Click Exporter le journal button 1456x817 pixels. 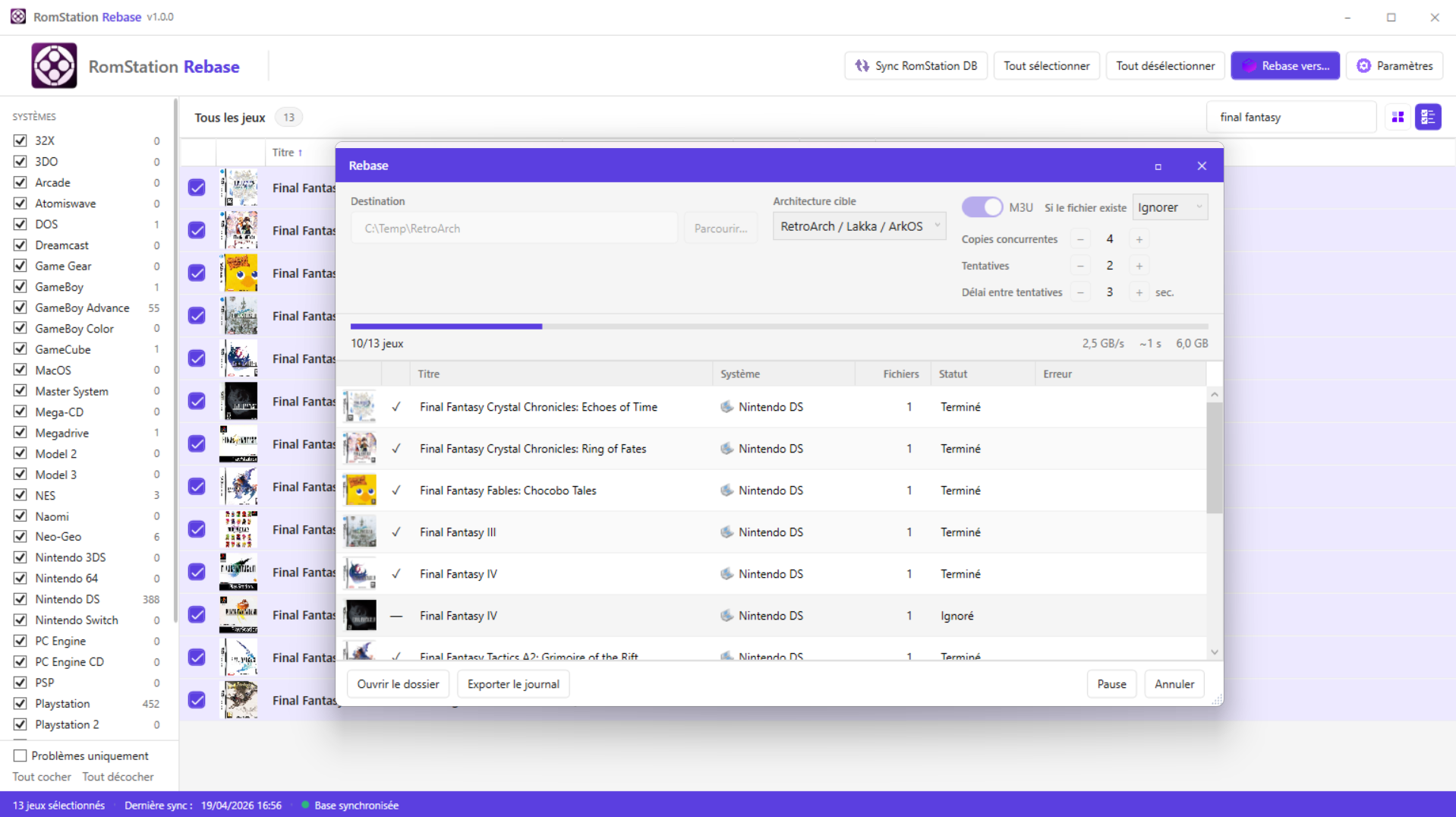coord(513,684)
